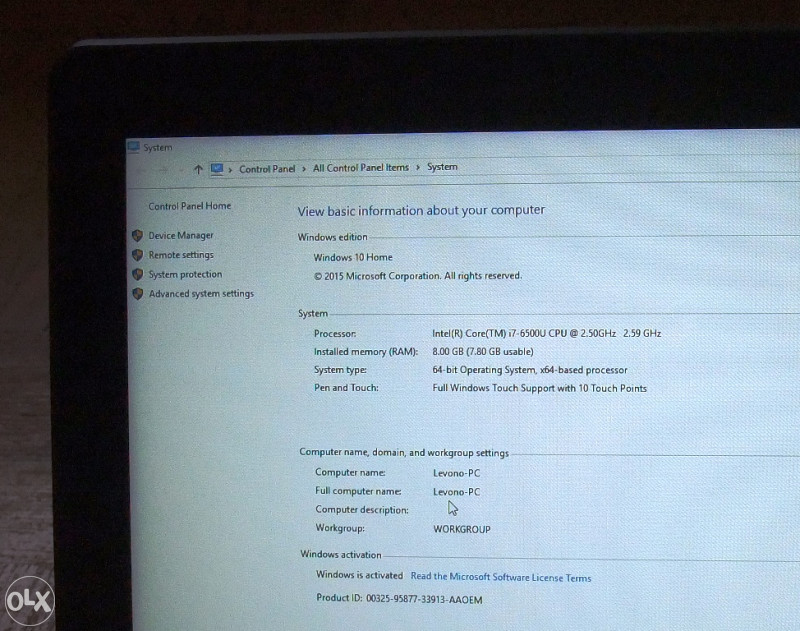Open Device Manager link
Screen dimensions: 800x631
[181, 236]
